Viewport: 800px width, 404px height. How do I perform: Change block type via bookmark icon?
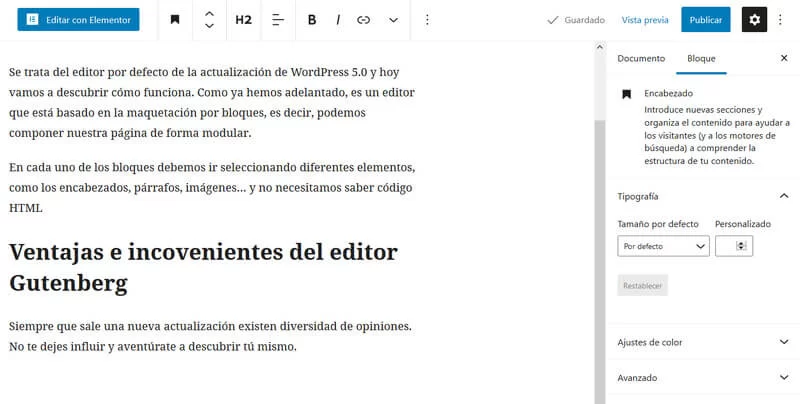coord(175,20)
